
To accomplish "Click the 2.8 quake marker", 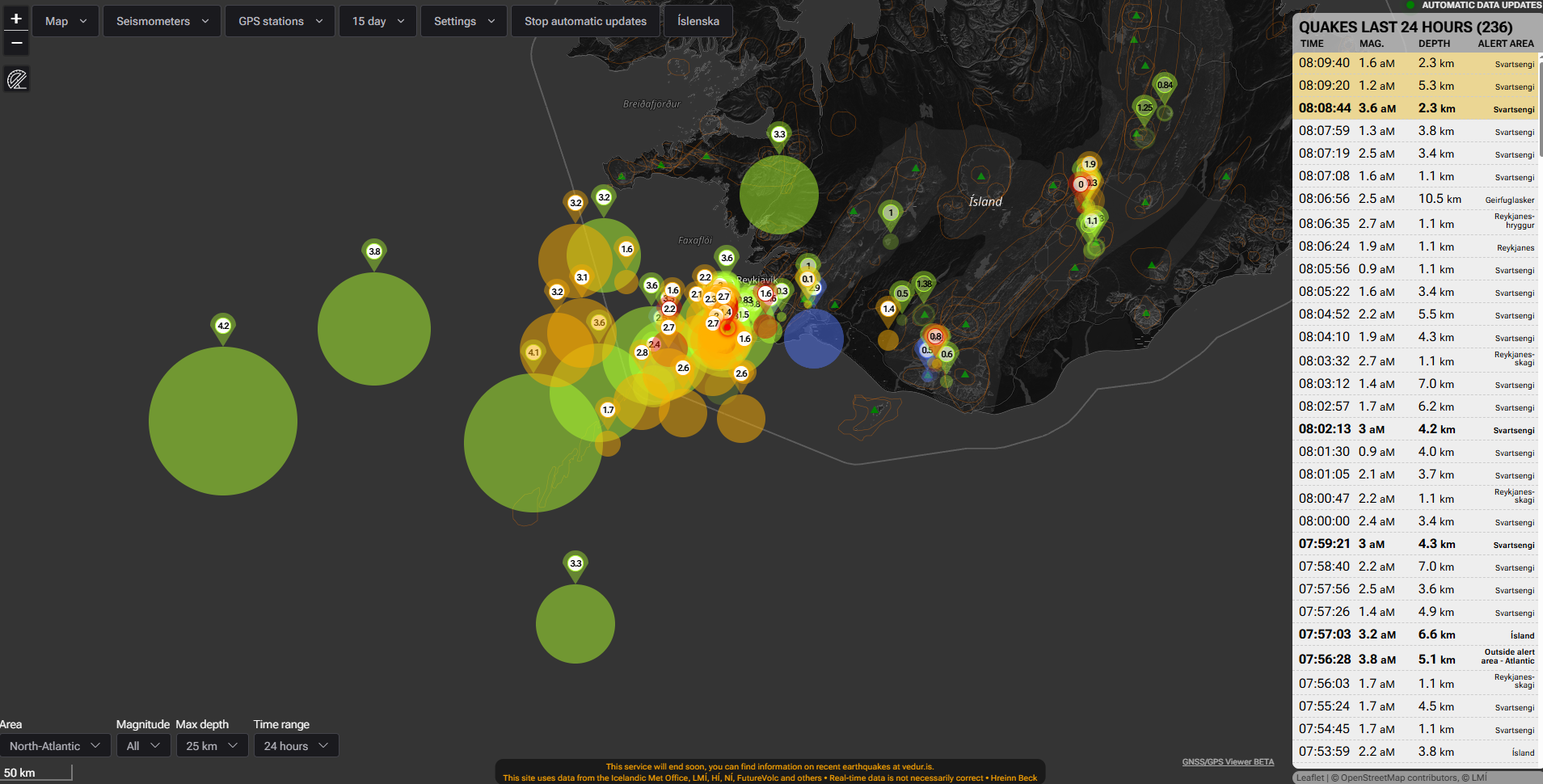I will coord(641,354).
